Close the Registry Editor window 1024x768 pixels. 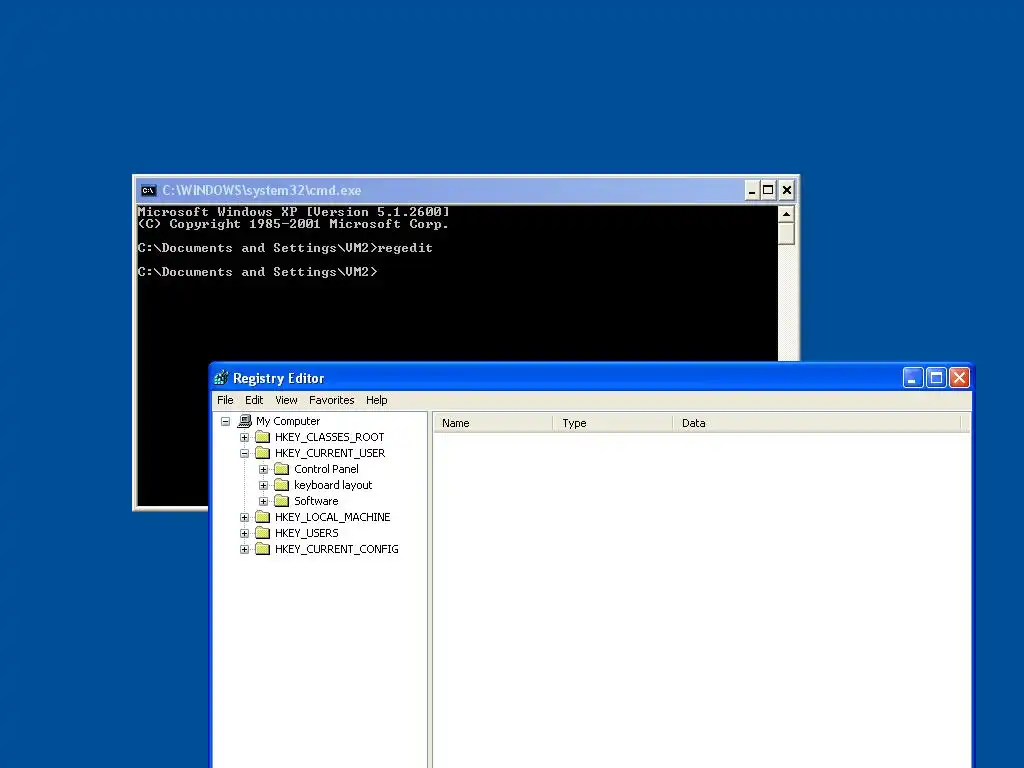[959, 377]
